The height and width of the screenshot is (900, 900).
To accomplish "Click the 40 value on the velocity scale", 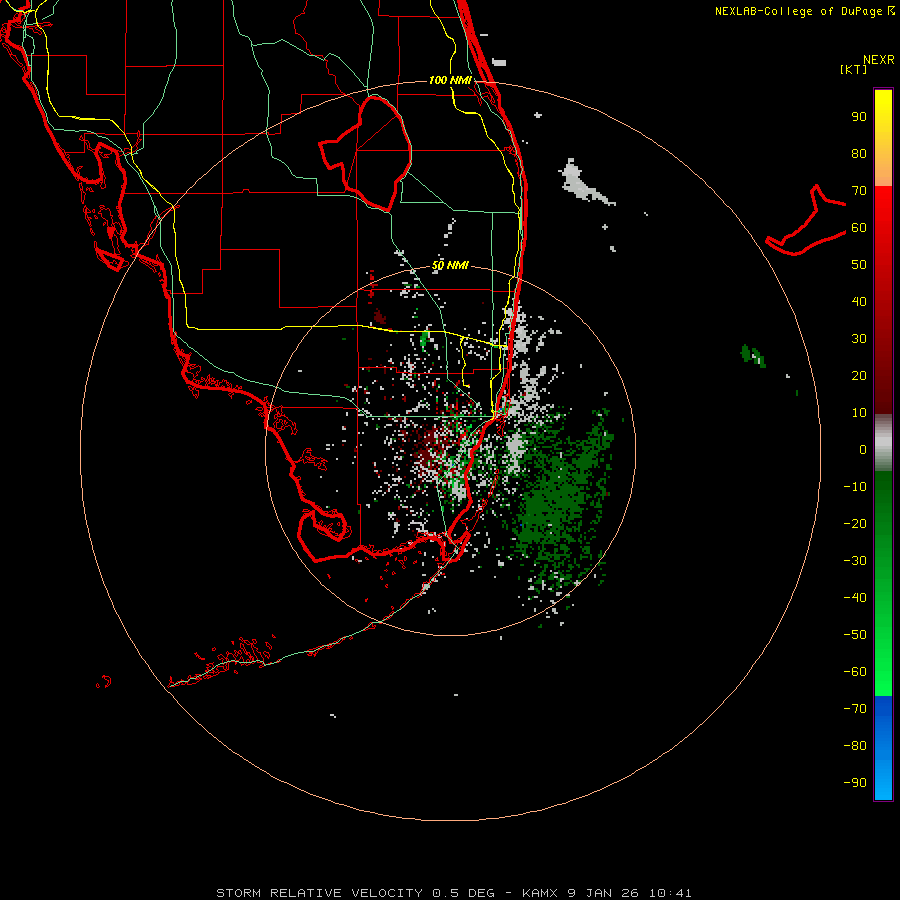I will click(859, 301).
